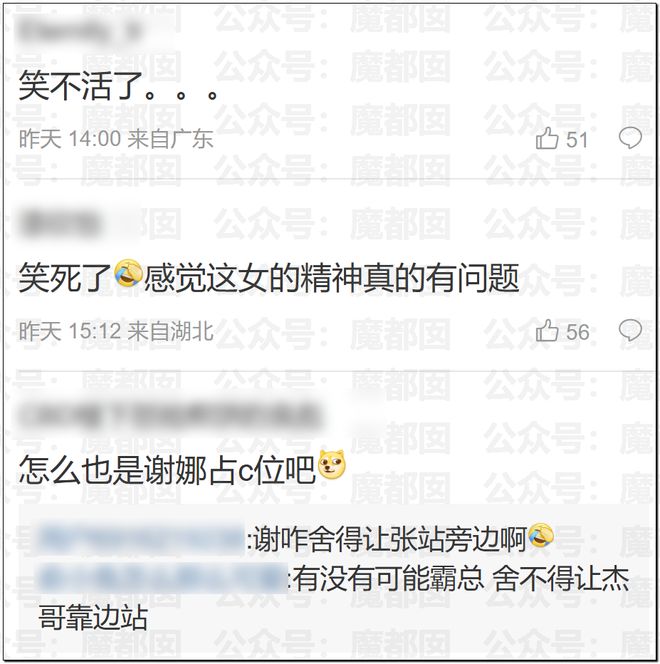Open reply bubble on the 广东 comment
Viewport: 660px width, 664px height.
(x=630, y=138)
